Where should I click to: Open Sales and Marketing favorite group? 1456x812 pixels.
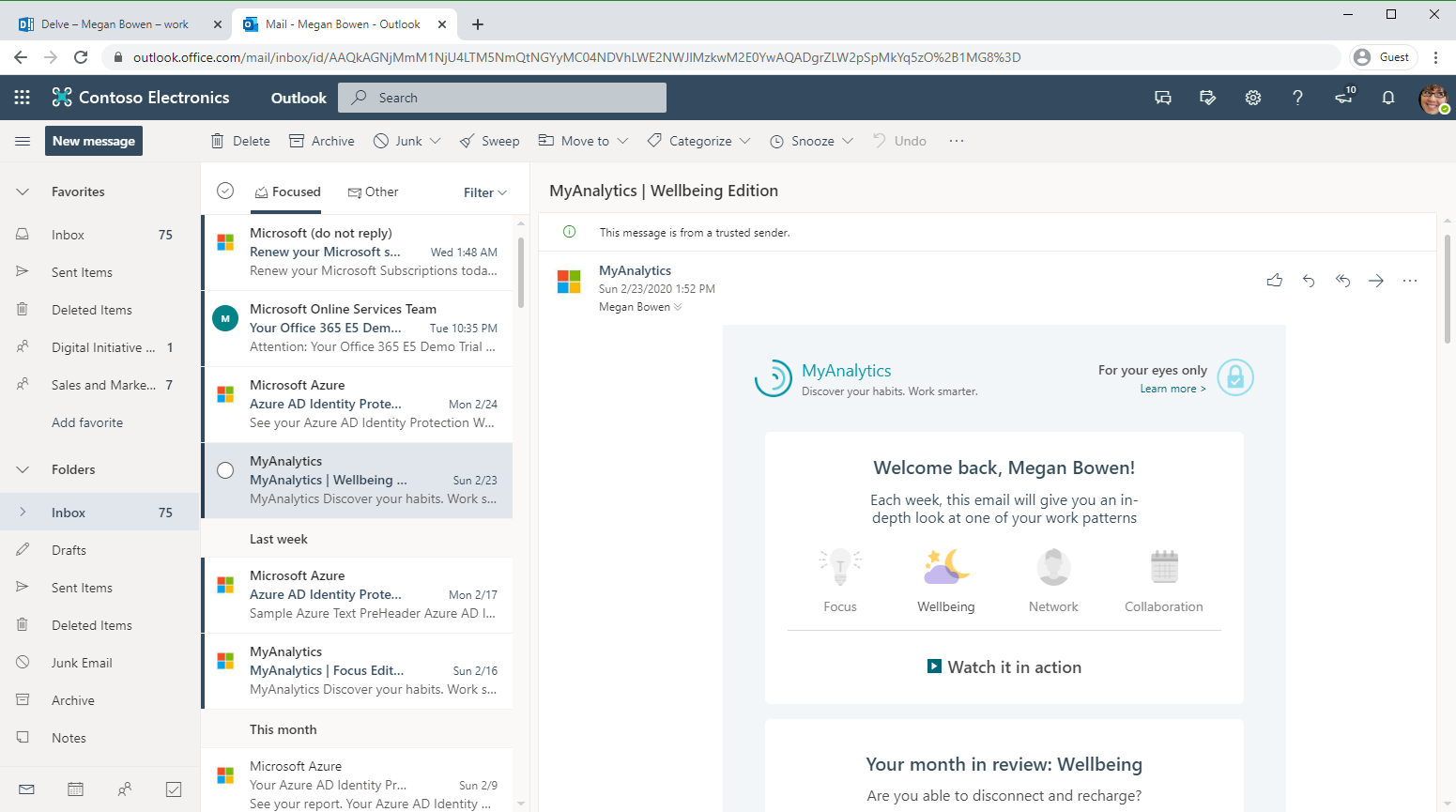[100, 385]
